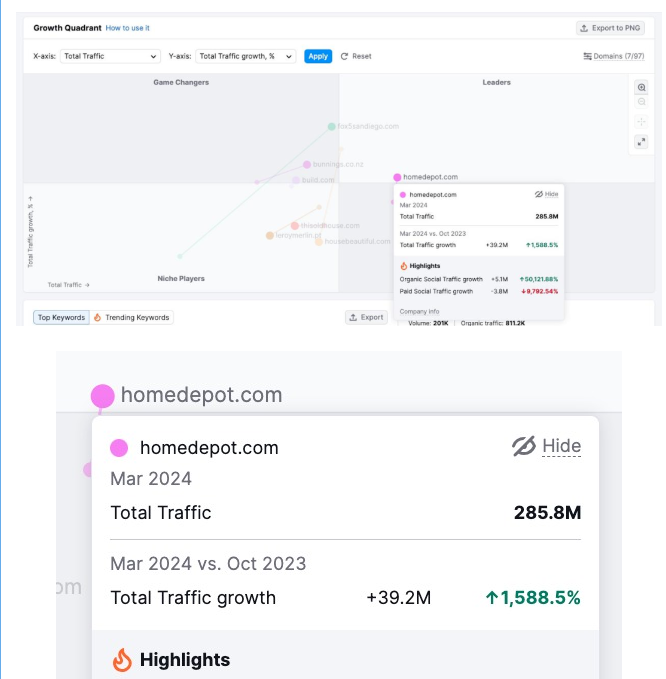Click the 9,792.54% paid social value
This screenshot has width=666, height=679.
coord(540,291)
